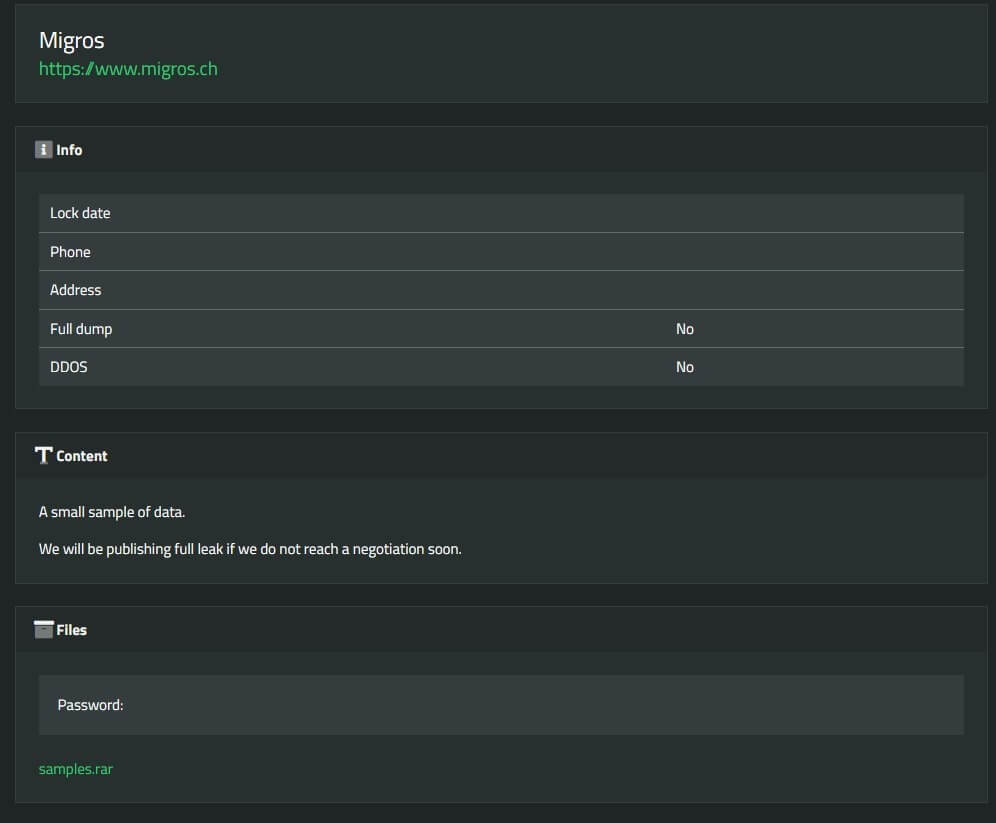Image resolution: width=996 pixels, height=823 pixels.
Task: Click the T icon beside Content header
Action: point(44,455)
